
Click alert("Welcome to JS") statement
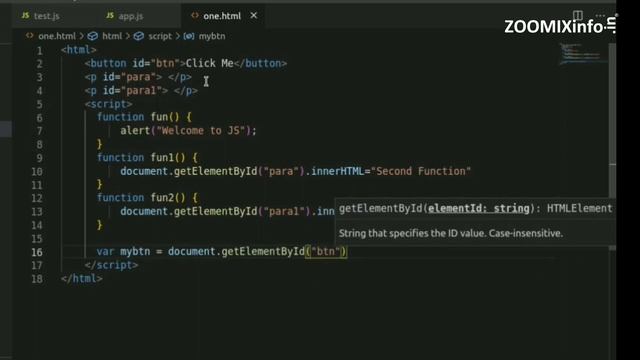[188, 131]
